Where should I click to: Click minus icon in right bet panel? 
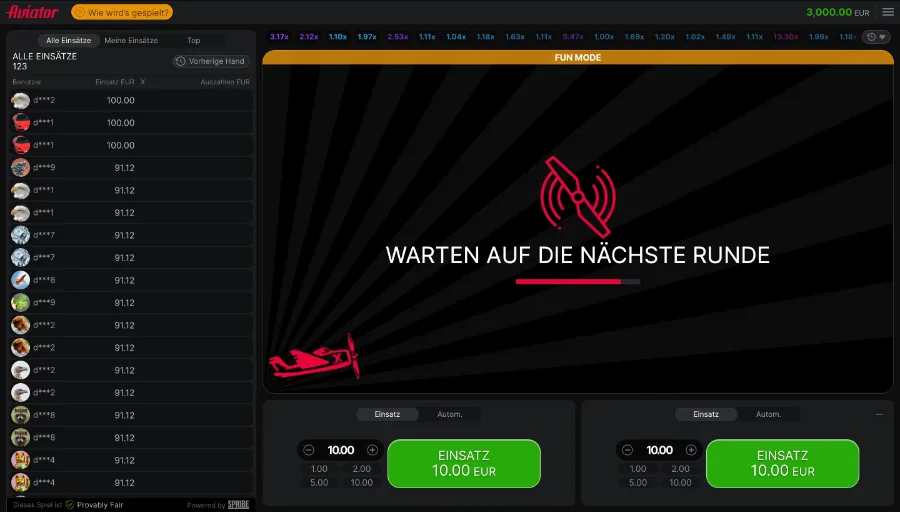coord(628,450)
